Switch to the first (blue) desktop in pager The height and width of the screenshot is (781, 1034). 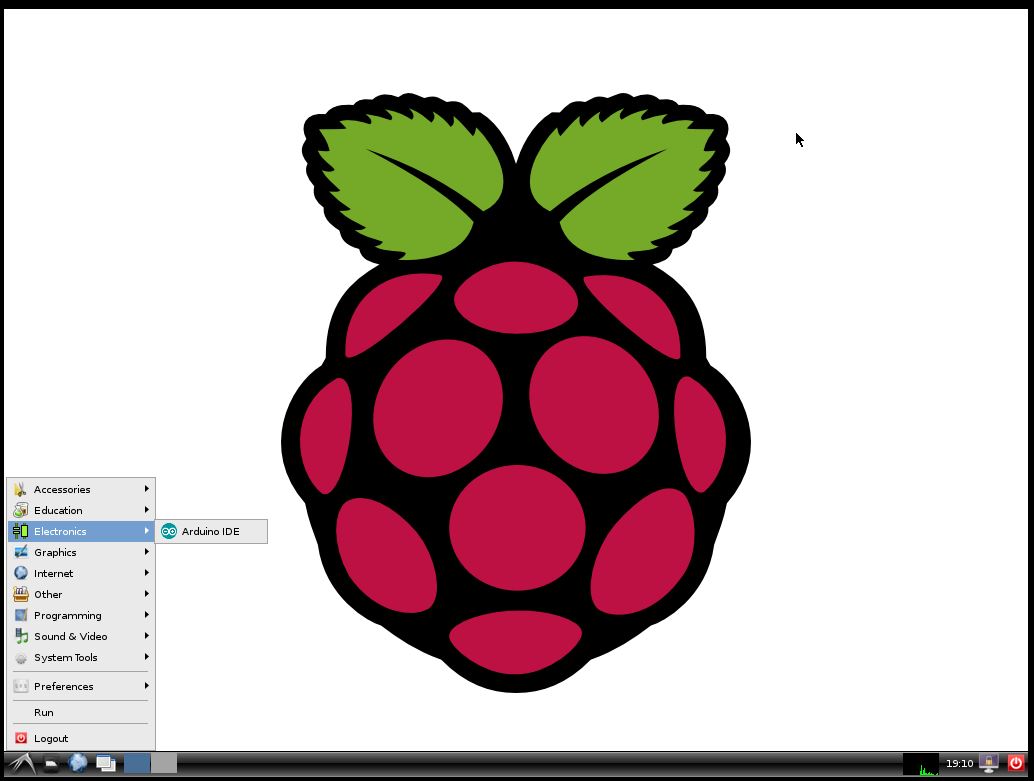pyautogui.click(x=137, y=763)
